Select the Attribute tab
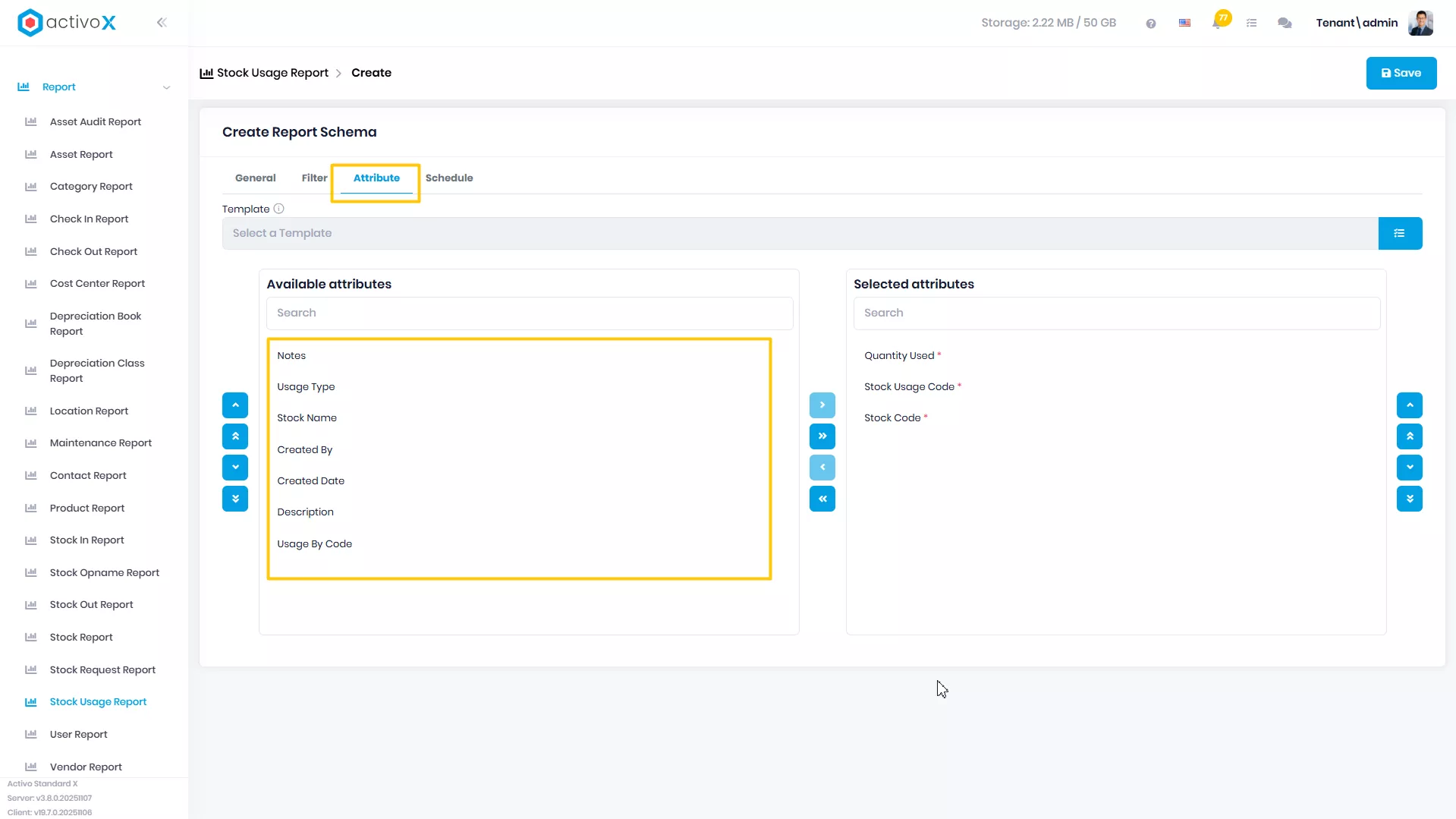The width and height of the screenshot is (1456, 819). point(376,178)
